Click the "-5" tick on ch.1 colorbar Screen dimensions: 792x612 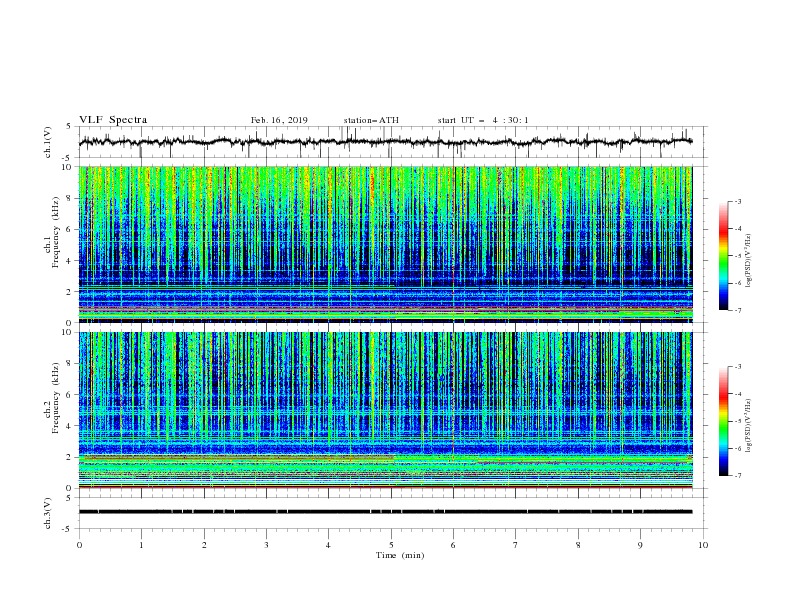tap(737, 256)
